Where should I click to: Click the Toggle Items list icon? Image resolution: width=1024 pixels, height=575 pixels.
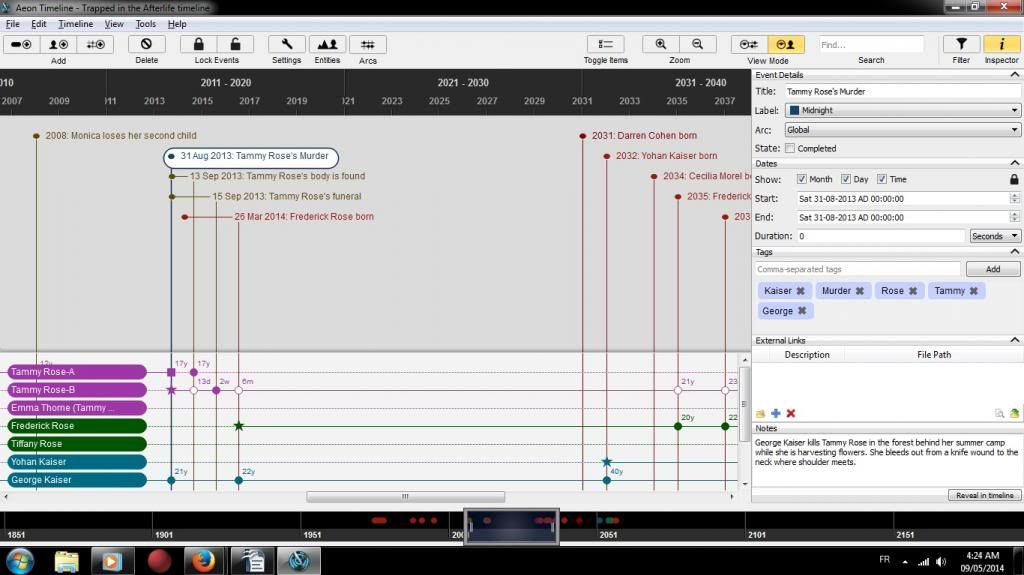[605, 45]
